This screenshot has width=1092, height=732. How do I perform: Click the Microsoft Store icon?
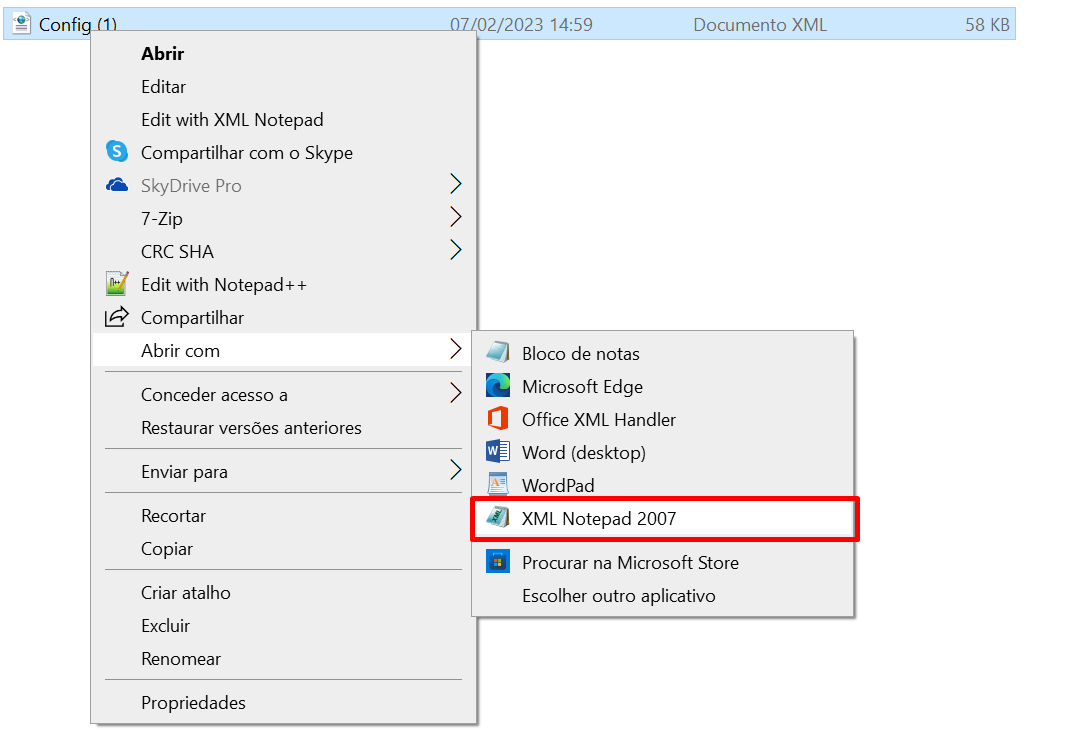(x=497, y=561)
